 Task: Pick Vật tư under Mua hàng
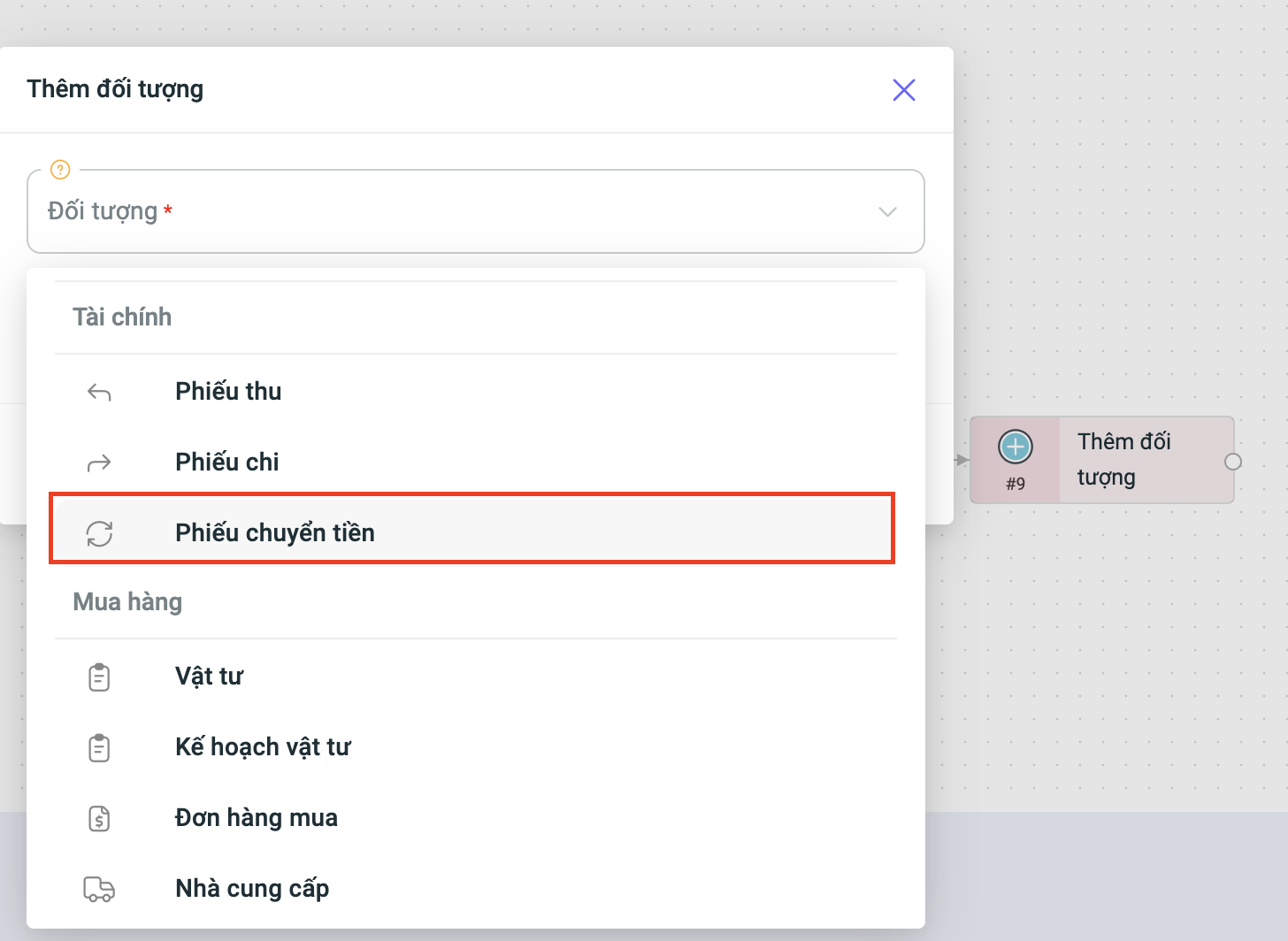click(x=209, y=677)
